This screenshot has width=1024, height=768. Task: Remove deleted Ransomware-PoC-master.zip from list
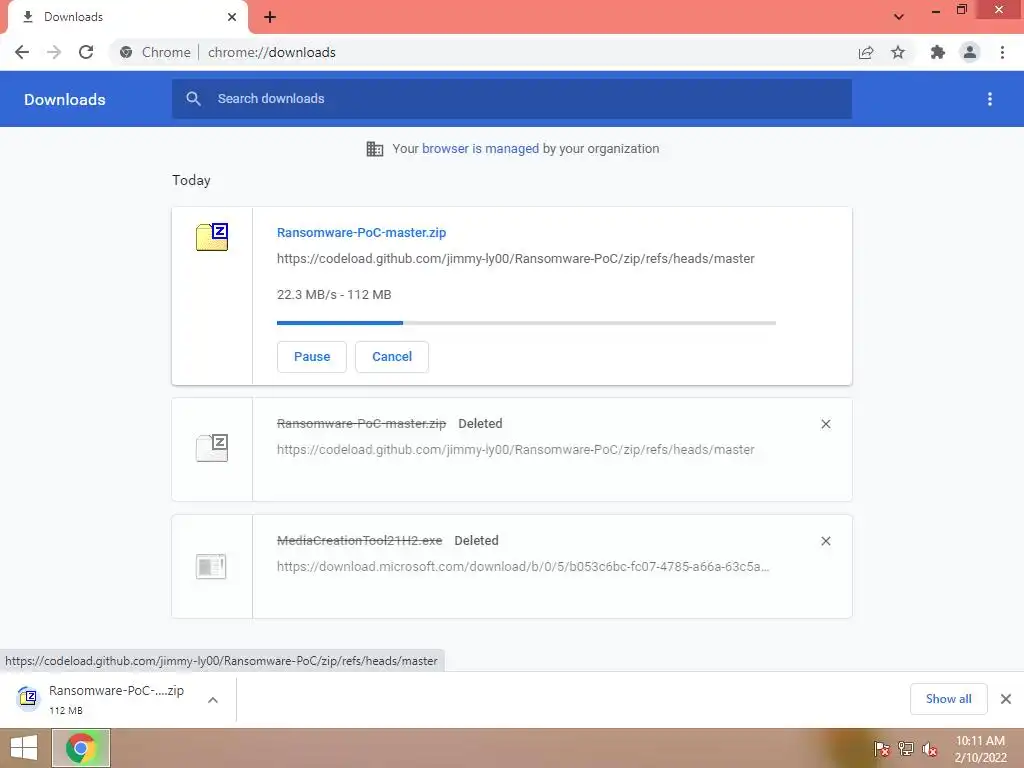click(x=825, y=424)
